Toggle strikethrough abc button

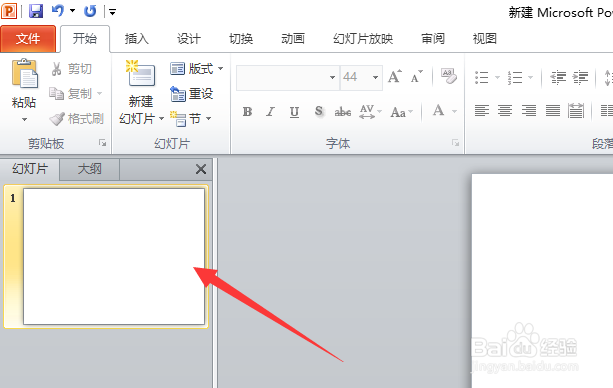click(342, 112)
